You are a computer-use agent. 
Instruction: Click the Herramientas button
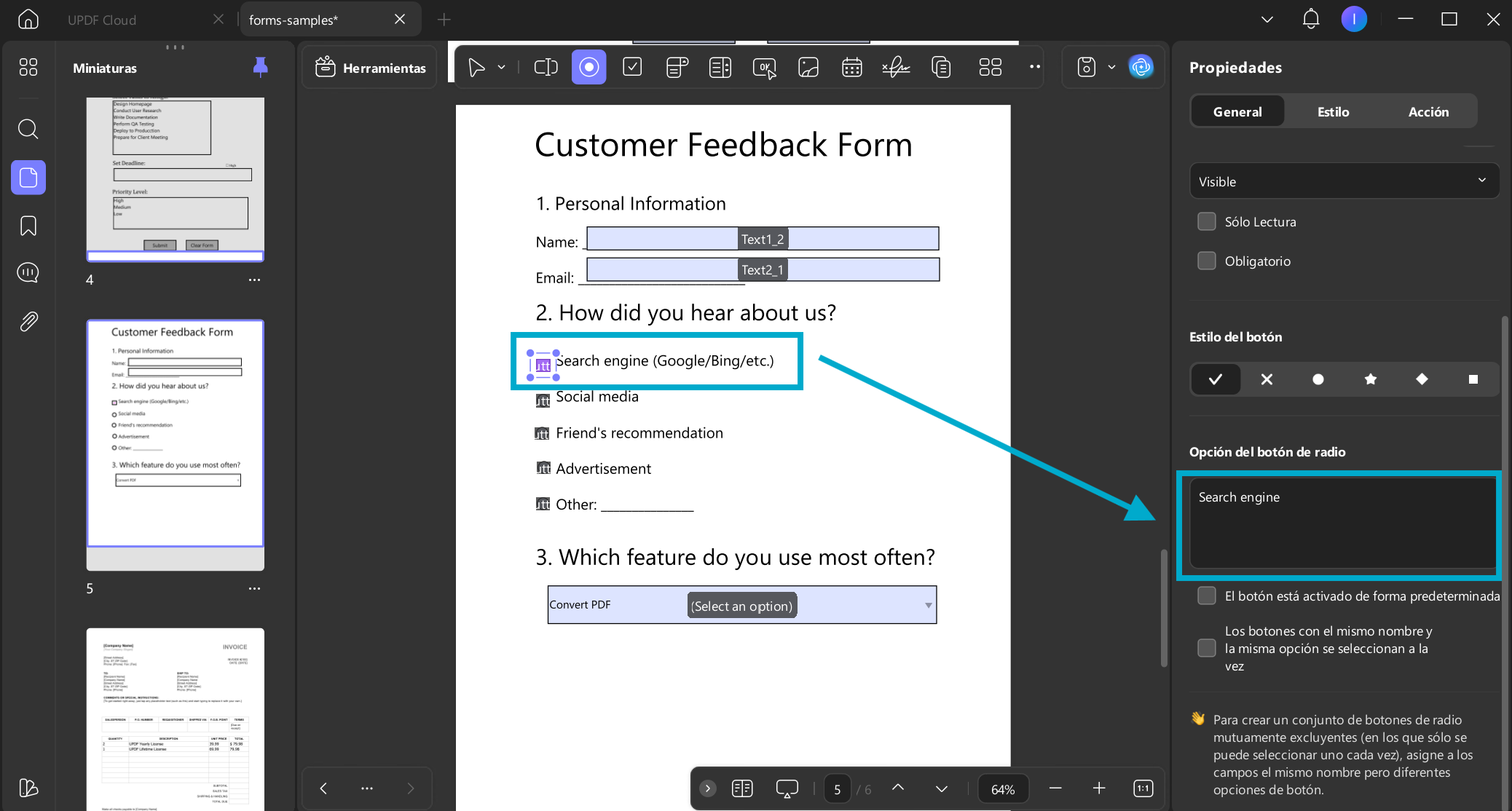pyautogui.click(x=370, y=68)
